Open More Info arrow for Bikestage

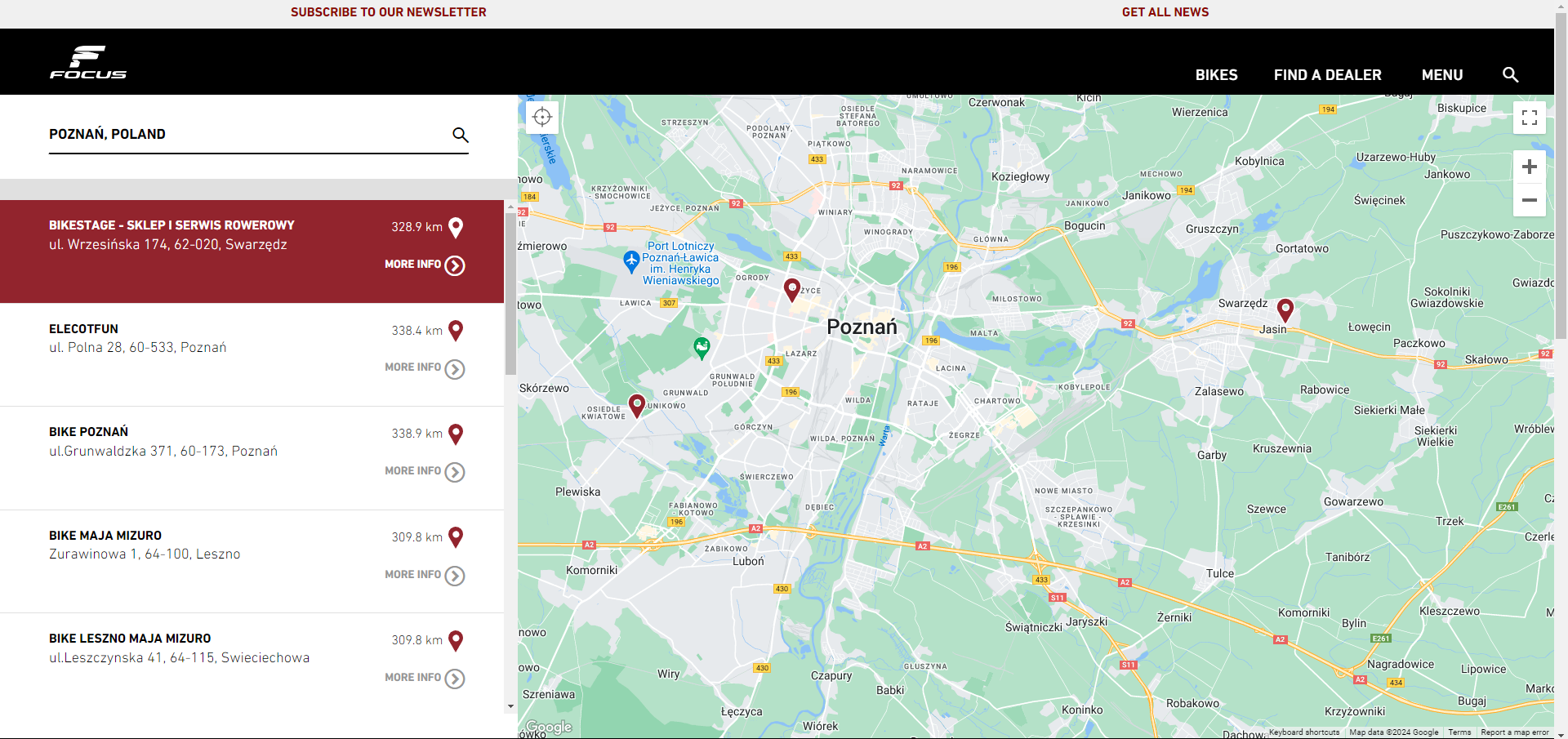point(455,265)
